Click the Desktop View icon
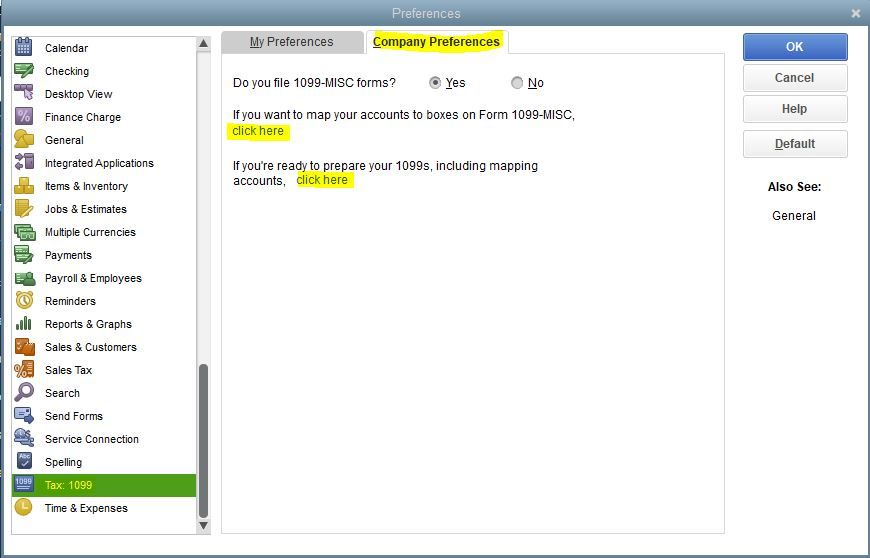 [x=24, y=93]
